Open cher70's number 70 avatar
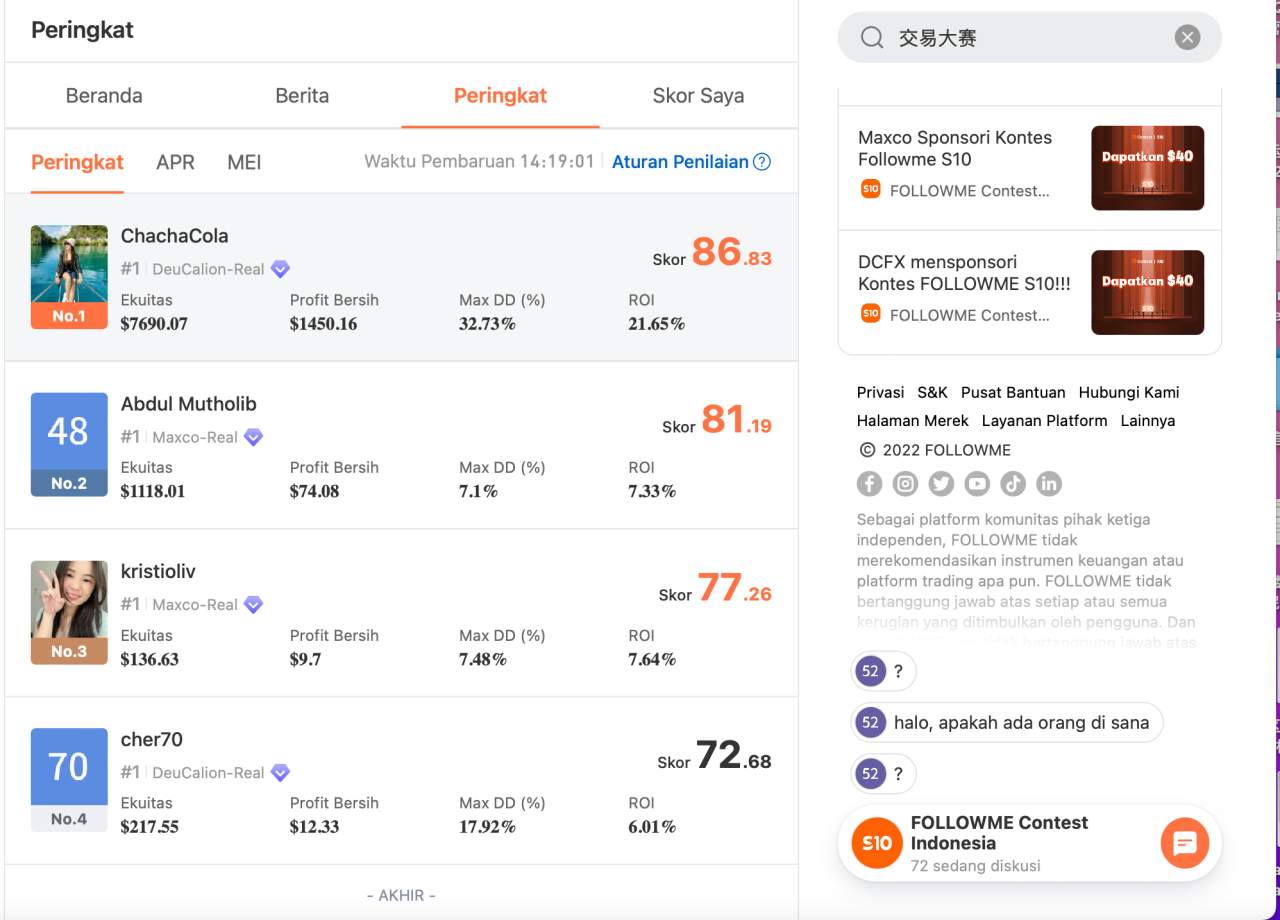This screenshot has width=1280, height=920. [x=69, y=780]
